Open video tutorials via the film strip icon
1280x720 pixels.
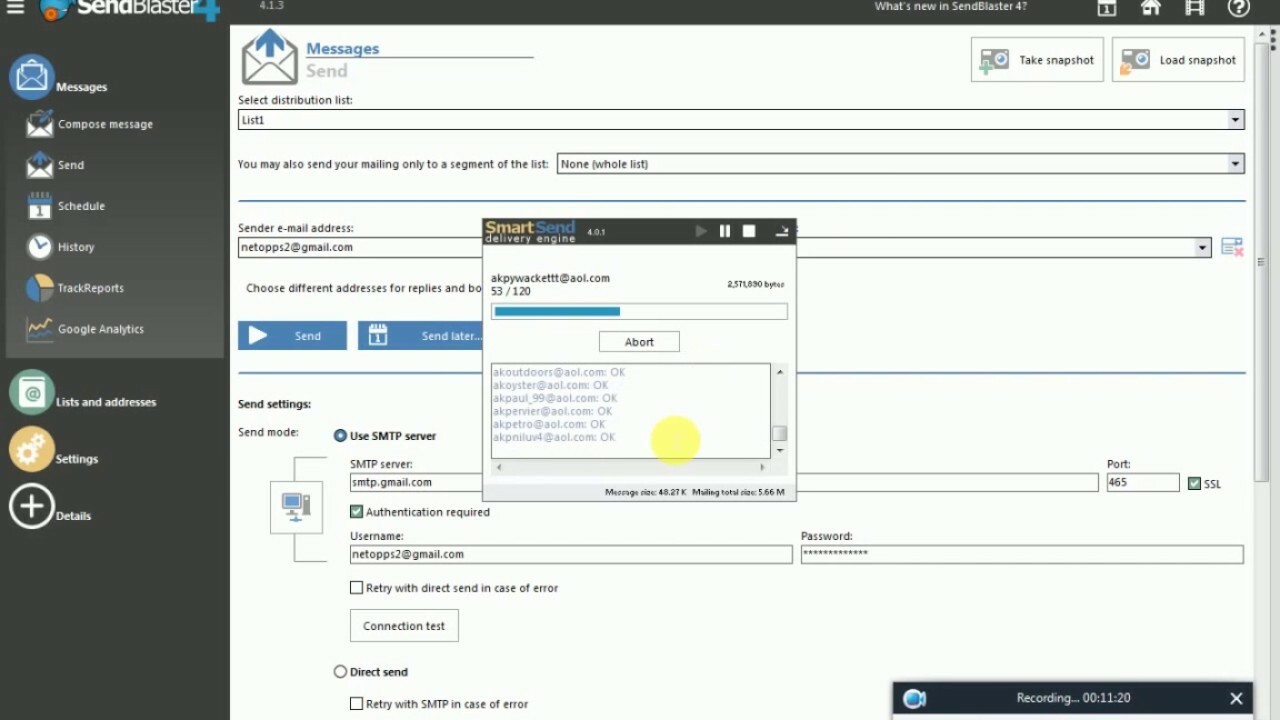click(1194, 8)
